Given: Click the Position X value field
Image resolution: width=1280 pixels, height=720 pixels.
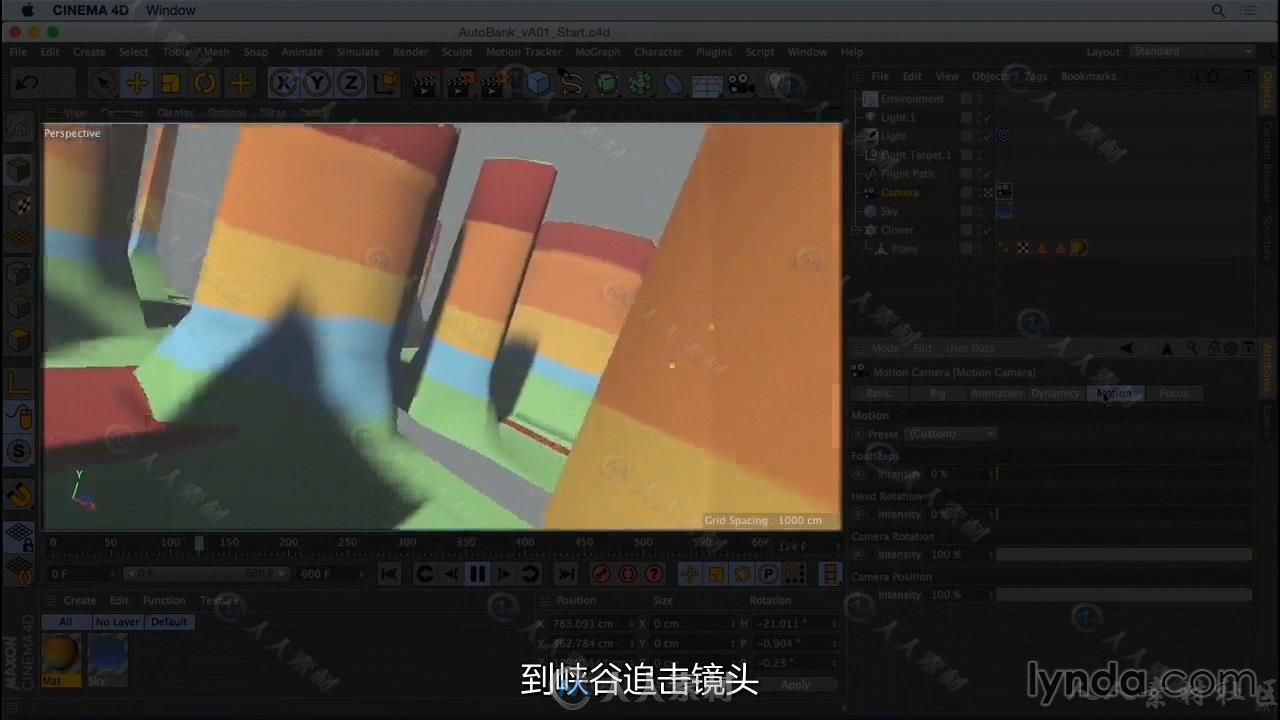Looking at the screenshot, I should [588, 624].
